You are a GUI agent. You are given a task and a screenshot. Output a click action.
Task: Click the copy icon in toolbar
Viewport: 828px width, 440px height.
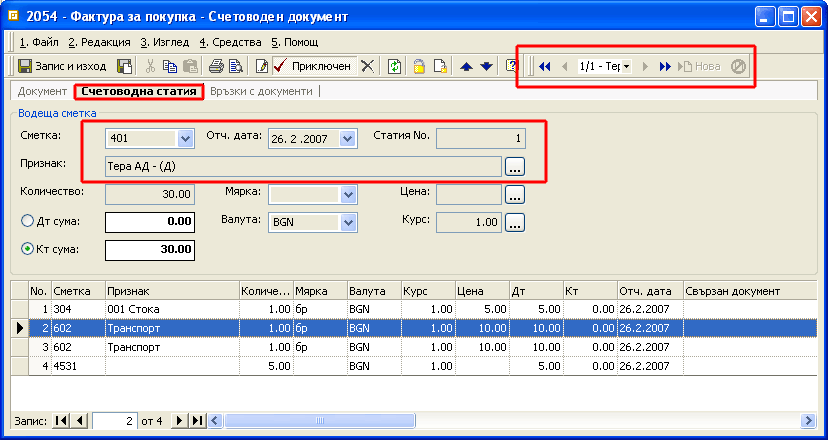click(x=170, y=66)
